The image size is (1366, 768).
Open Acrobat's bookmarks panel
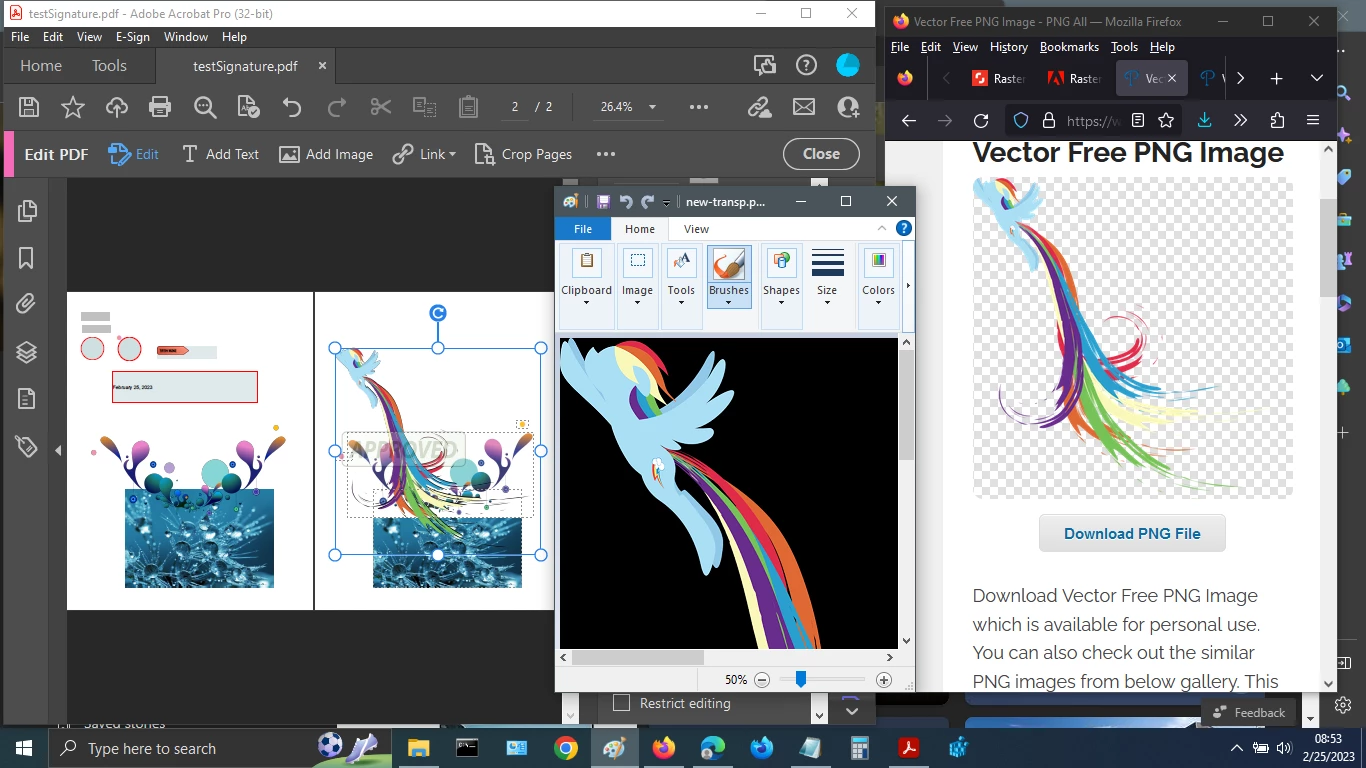27,258
